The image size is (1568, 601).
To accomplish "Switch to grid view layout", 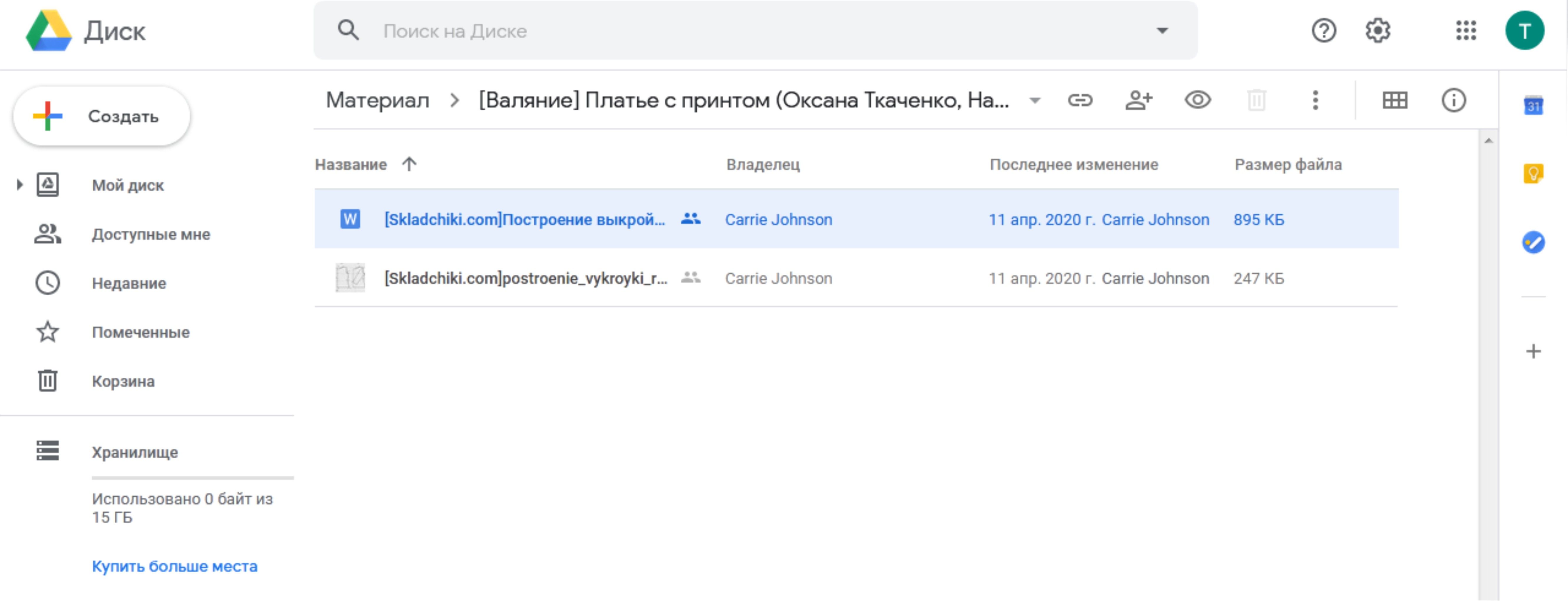I will [x=1395, y=100].
